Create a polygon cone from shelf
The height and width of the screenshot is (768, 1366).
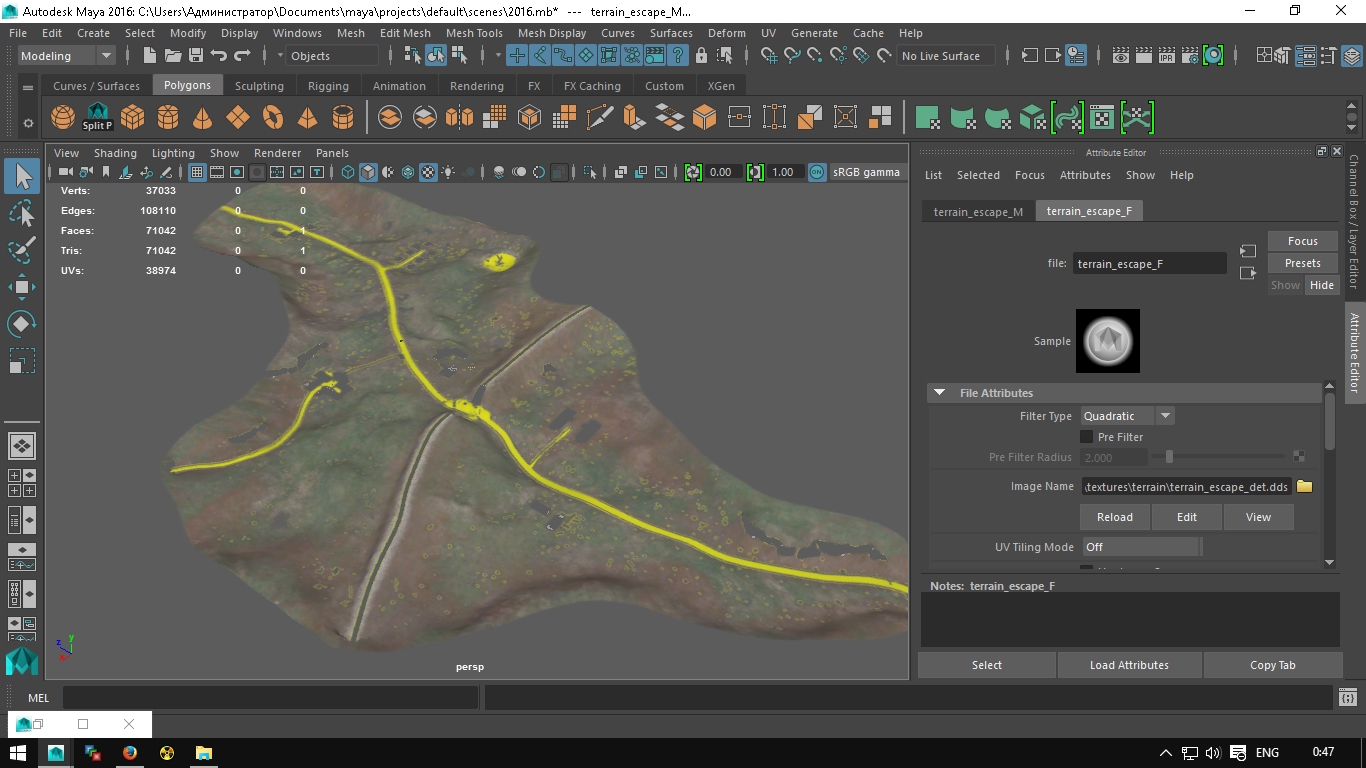pos(202,118)
